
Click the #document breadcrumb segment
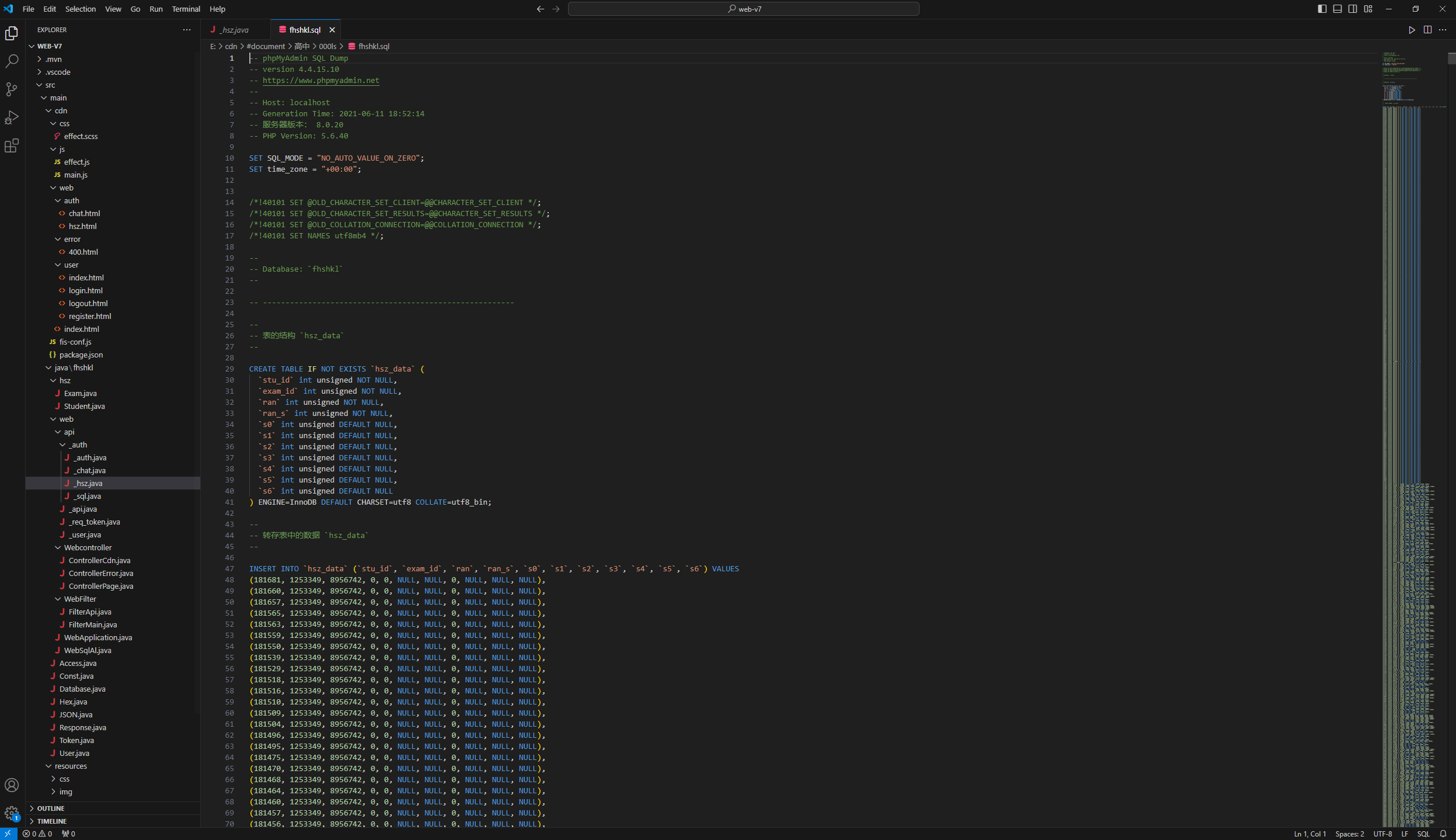coord(266,46)
